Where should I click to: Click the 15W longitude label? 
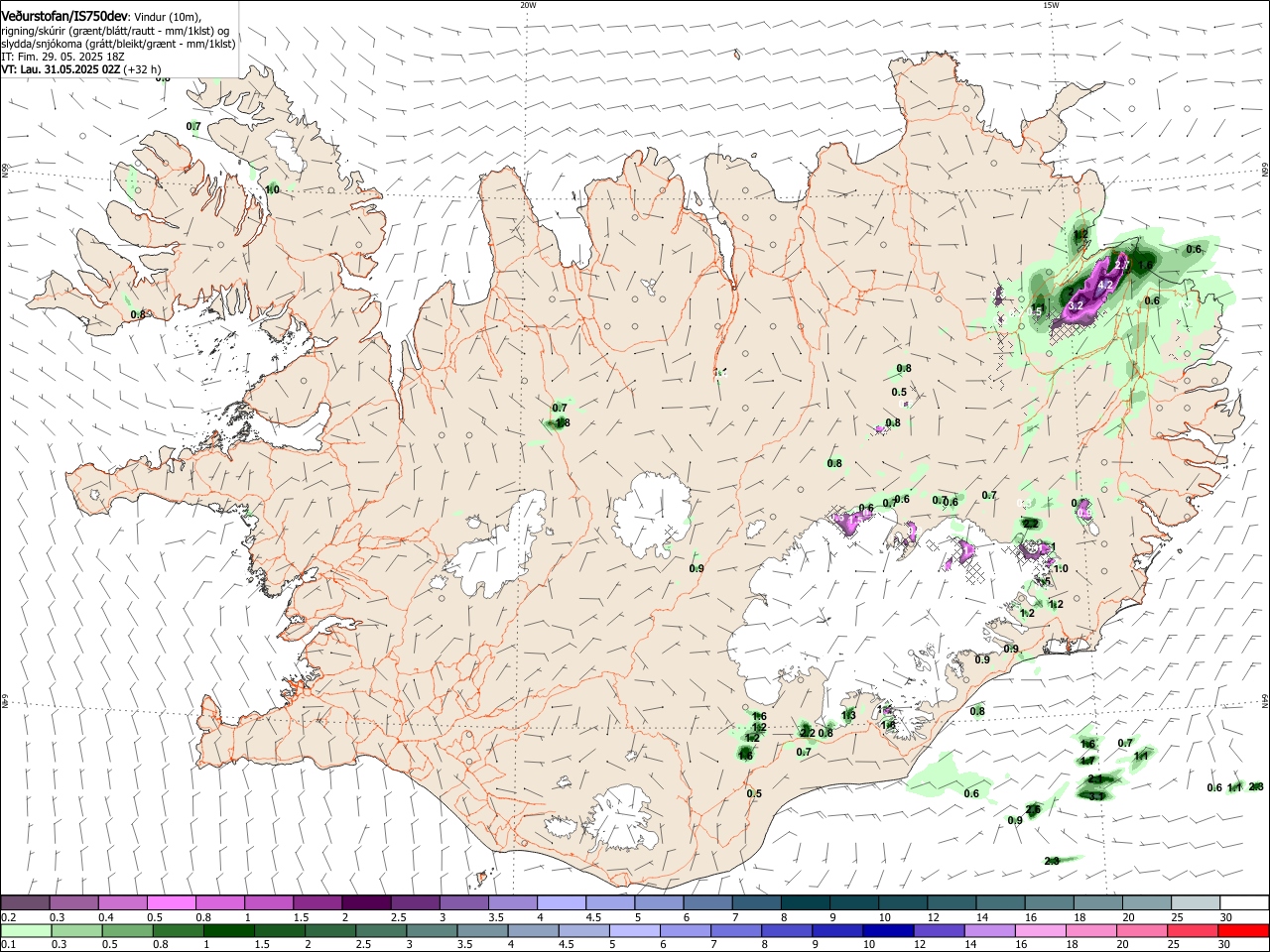click(1051, 5)
